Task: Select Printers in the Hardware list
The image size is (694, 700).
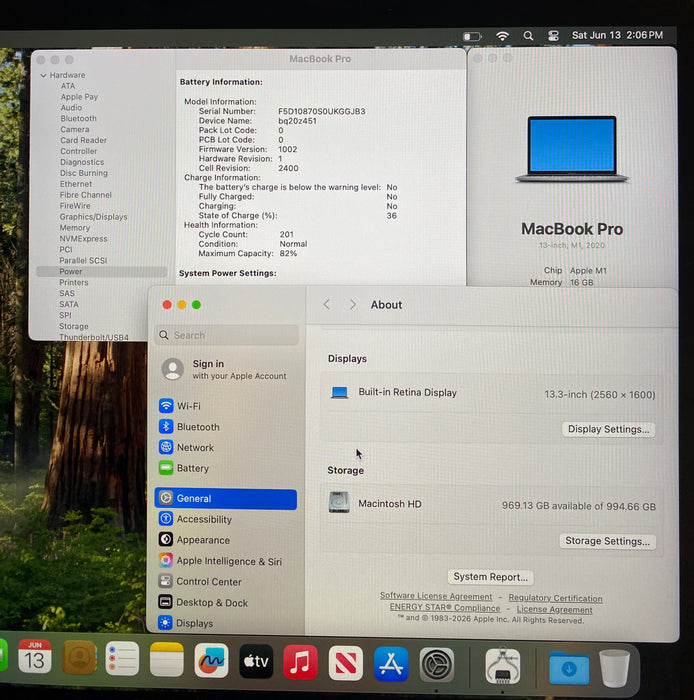Action: [x=74, y=283]
